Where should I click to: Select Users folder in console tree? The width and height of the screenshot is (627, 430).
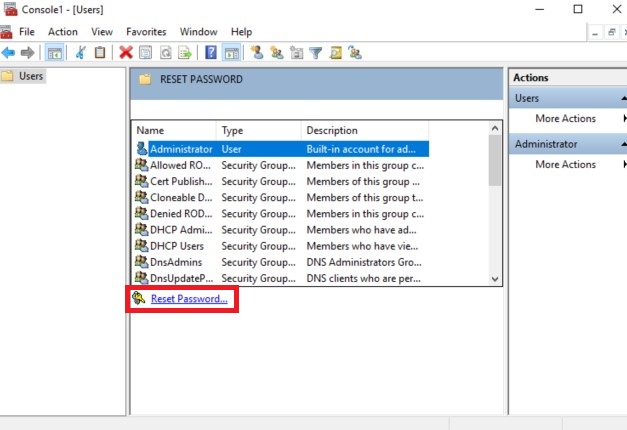tap(23, 76)
